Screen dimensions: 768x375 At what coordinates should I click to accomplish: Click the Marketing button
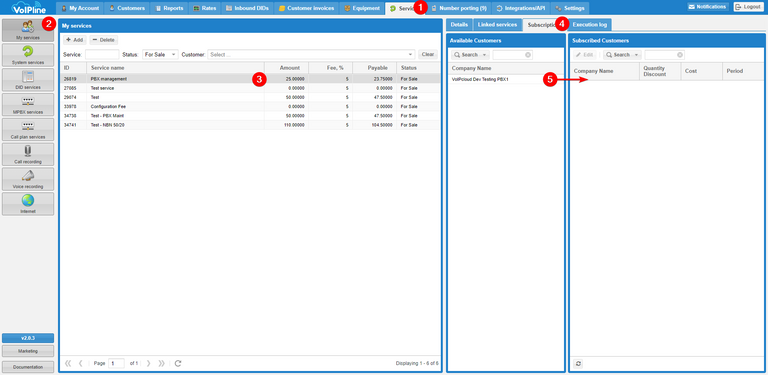(x=28, y=351)
